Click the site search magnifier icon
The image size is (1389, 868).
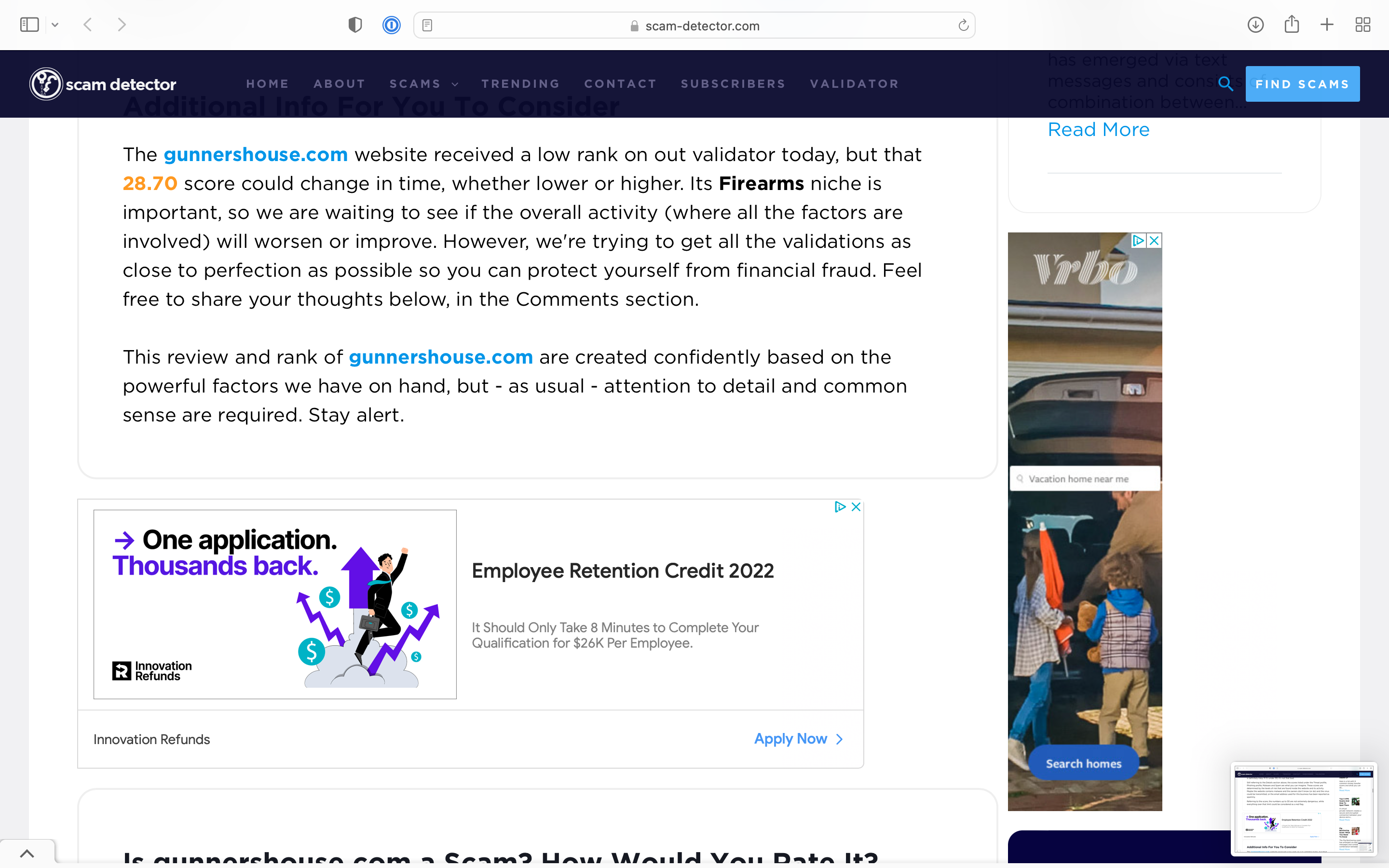tap(1226, 84)
